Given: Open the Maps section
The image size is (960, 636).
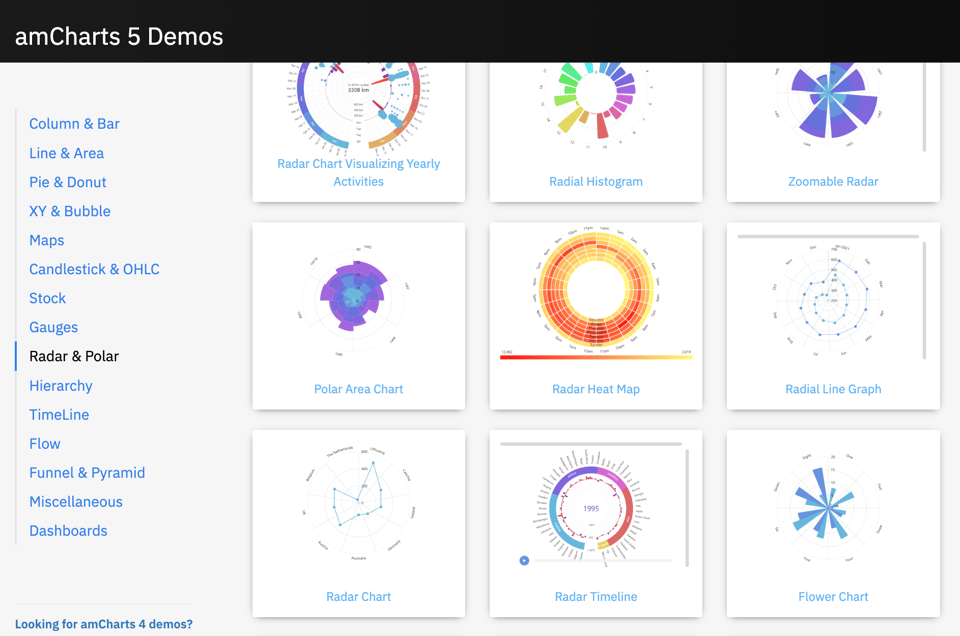Looking at the screenshot, I should pos(46,240).
